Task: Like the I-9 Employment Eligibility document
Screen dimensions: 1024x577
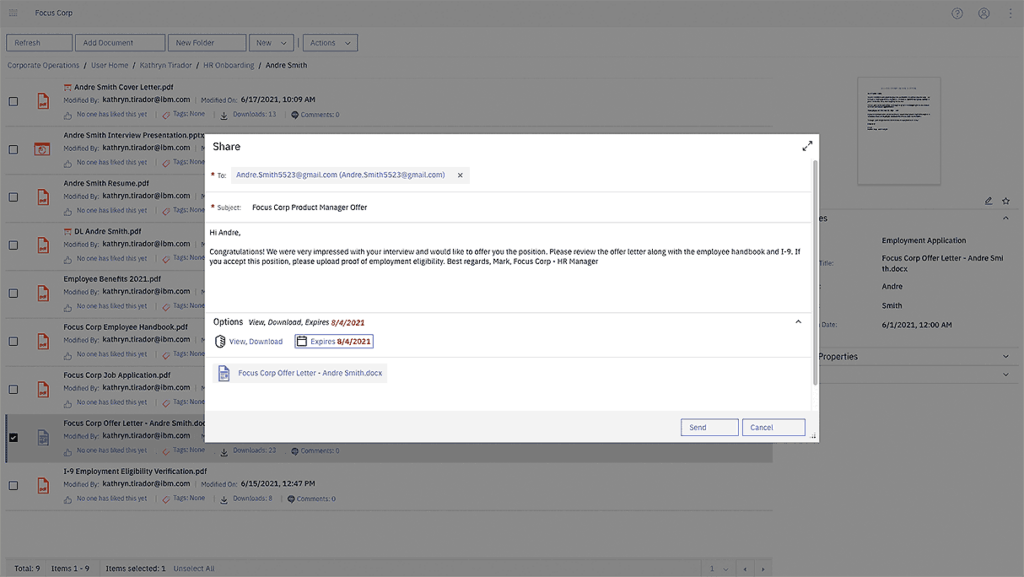Action: coord(67,499)
